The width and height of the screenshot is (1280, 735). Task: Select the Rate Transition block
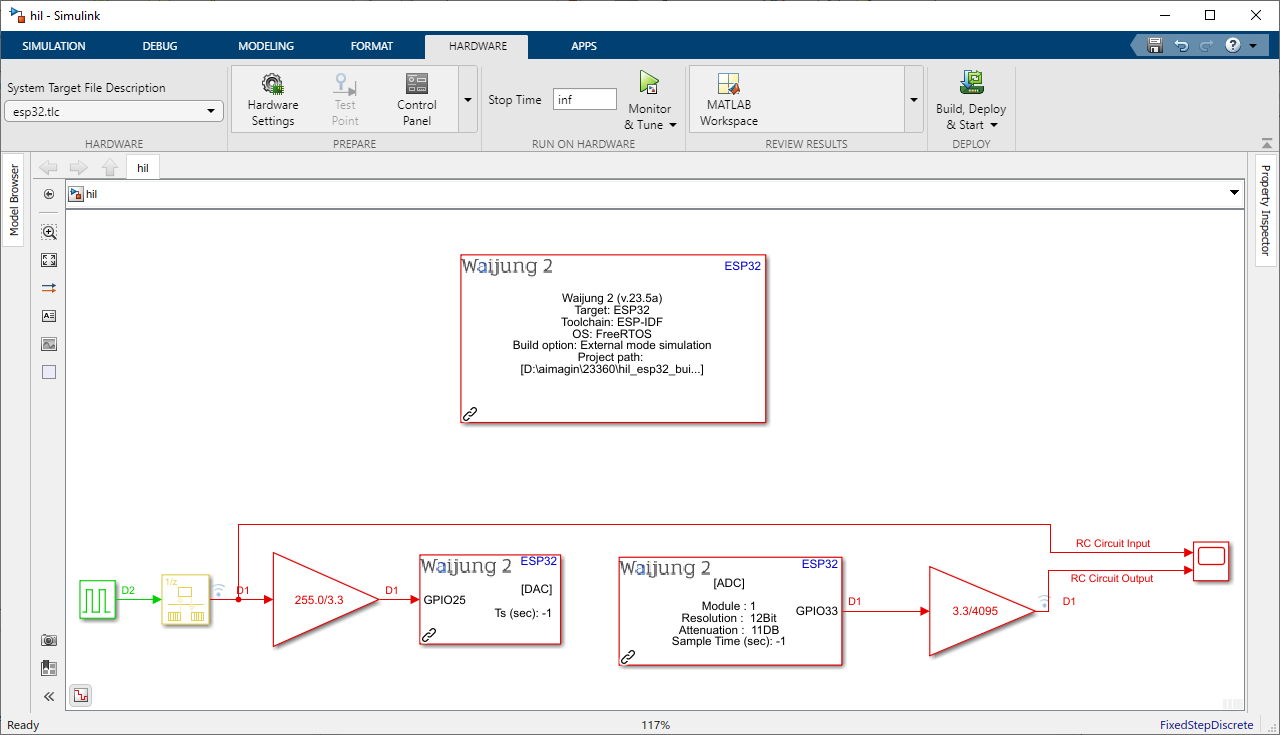pyautogui.click(x=186, y=600)
